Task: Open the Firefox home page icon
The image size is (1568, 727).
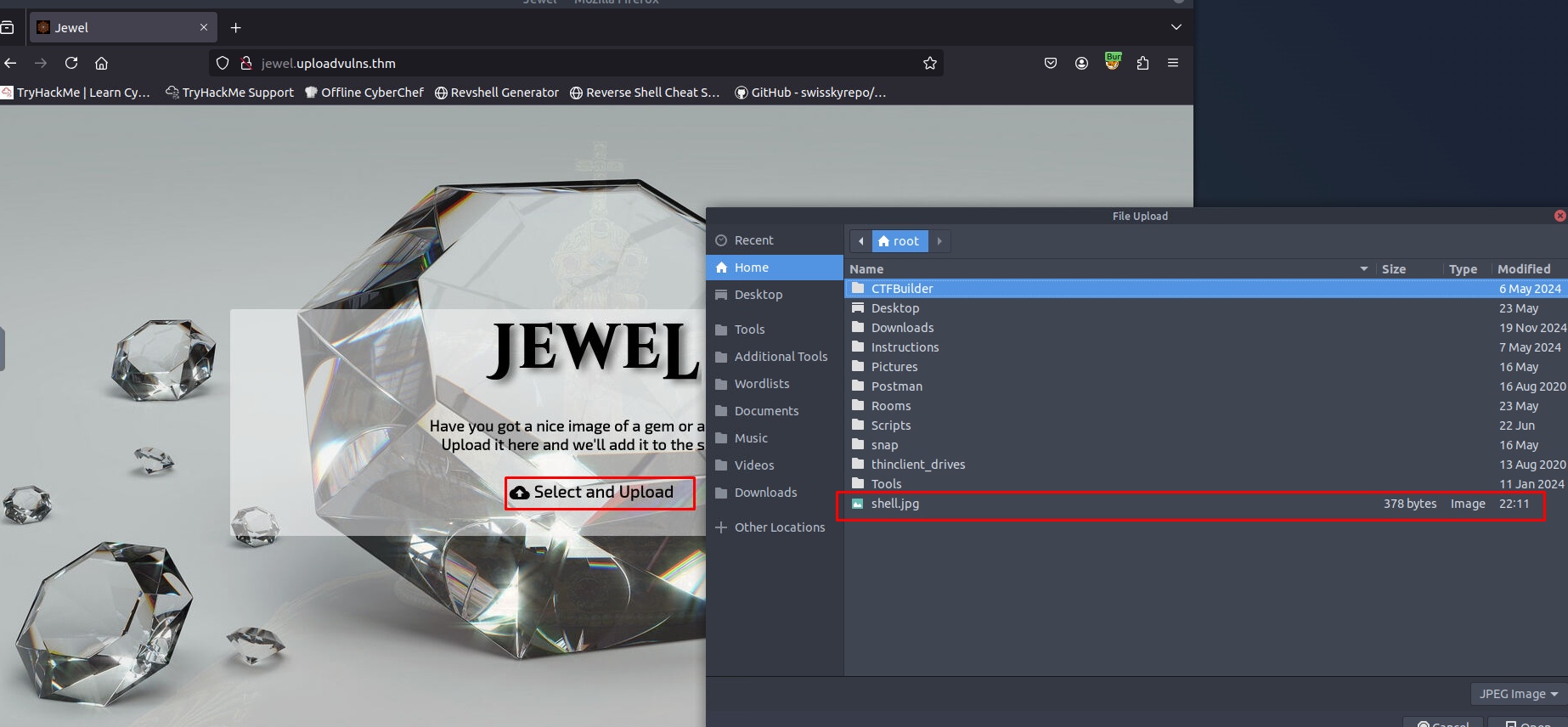Action: click(101, 63)
